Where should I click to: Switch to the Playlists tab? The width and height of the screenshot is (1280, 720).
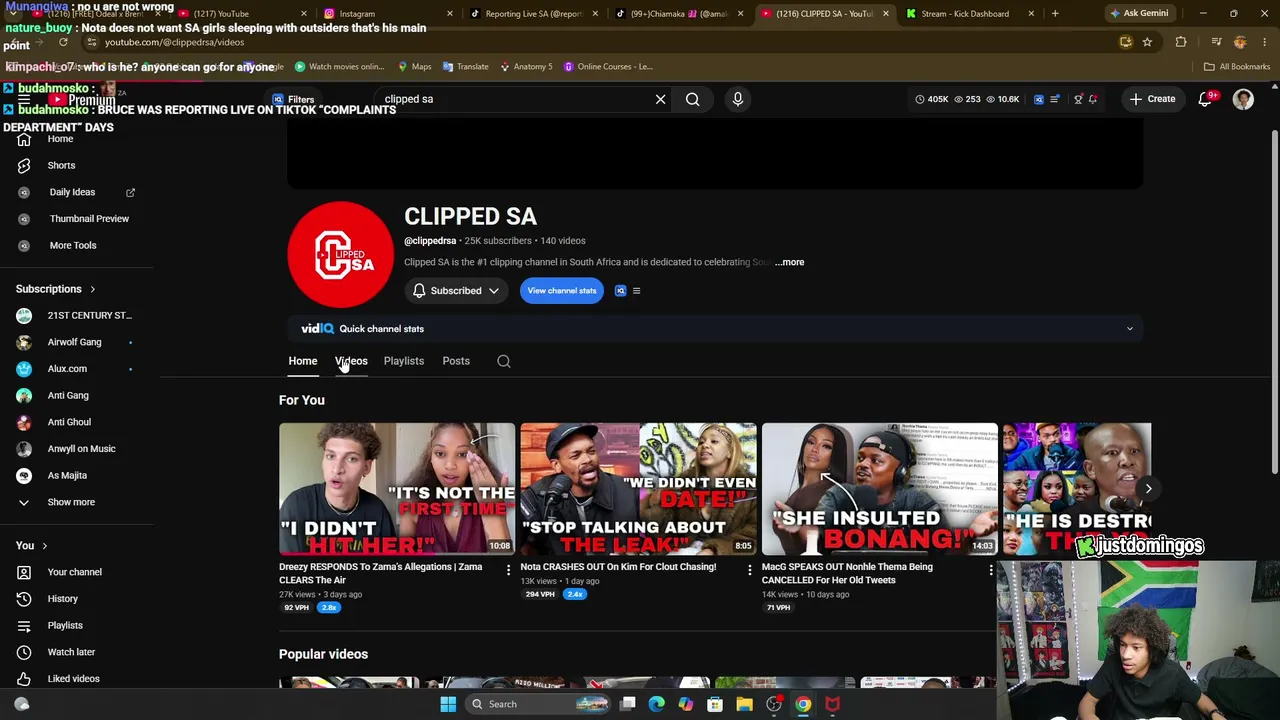point(404,361)
